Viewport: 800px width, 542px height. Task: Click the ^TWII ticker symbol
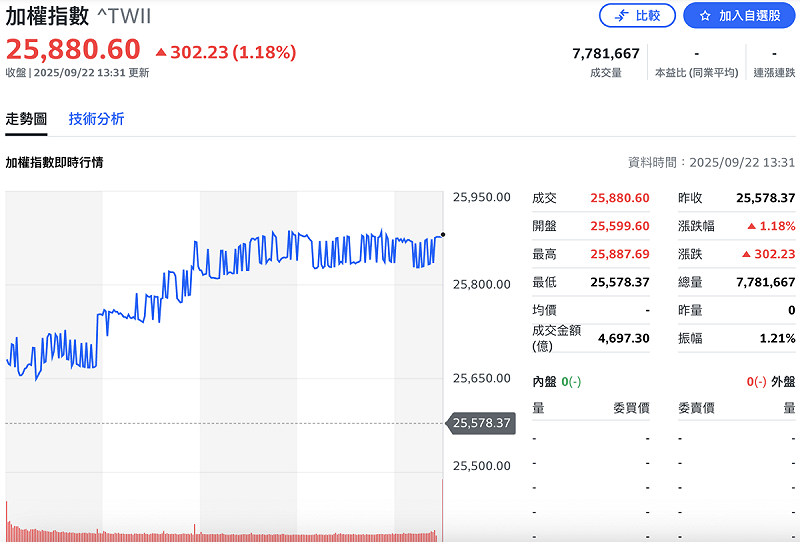click(x=124, y=16)
